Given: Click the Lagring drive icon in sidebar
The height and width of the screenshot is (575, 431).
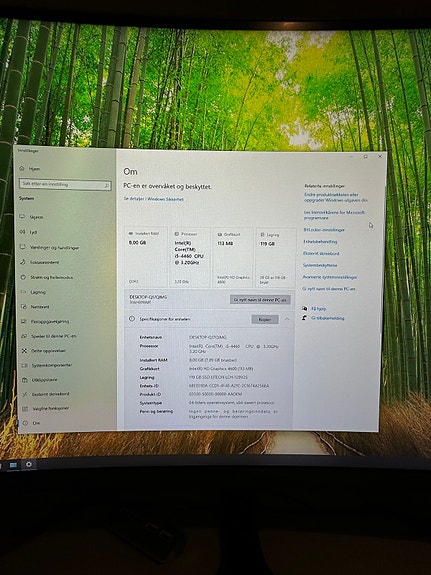Looking at the screenshot, I should pos(23,292).
